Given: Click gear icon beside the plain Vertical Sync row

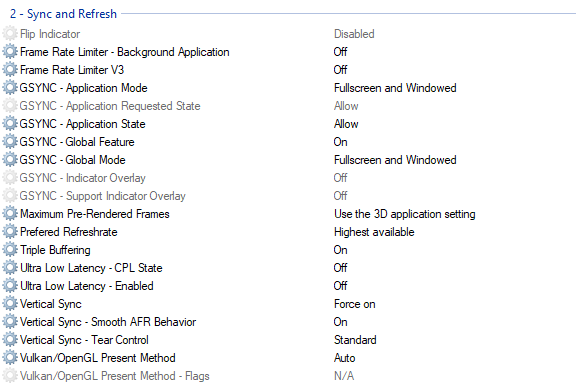Looking at the screenshot, I should (10, 304).
